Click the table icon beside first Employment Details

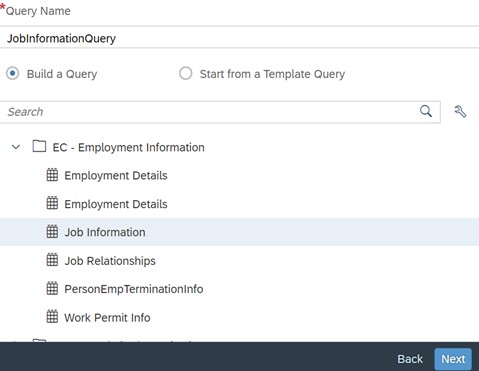(52, 175)
